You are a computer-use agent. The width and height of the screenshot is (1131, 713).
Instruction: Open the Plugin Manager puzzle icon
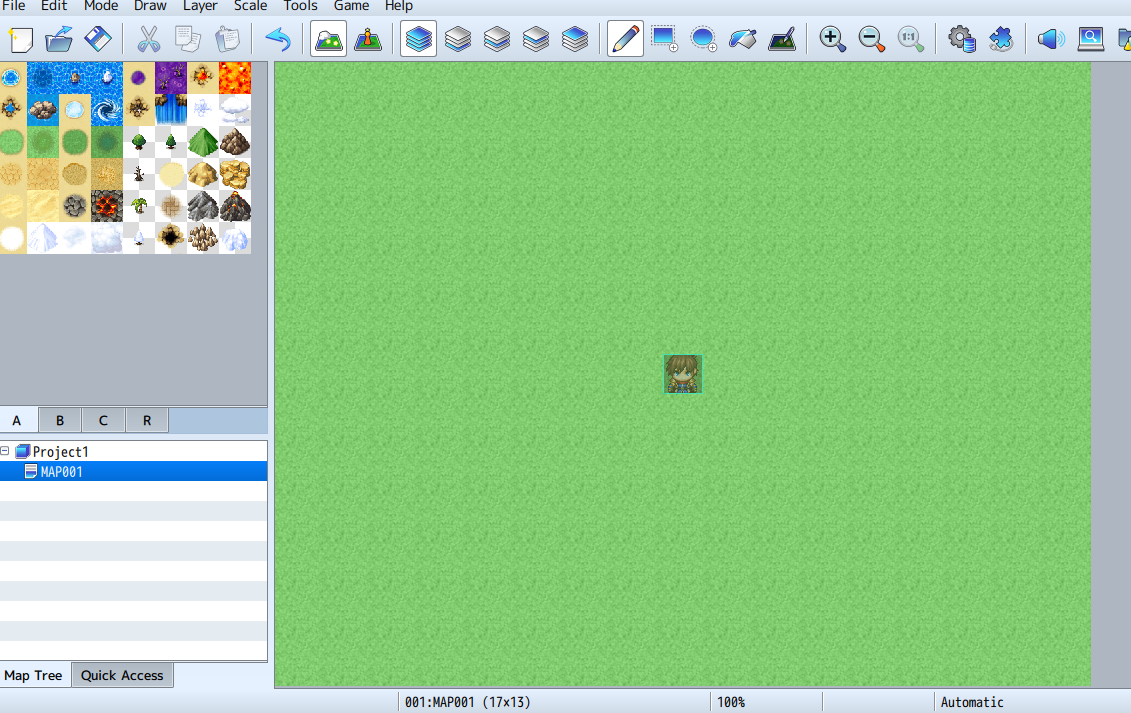click(1000, 39)
